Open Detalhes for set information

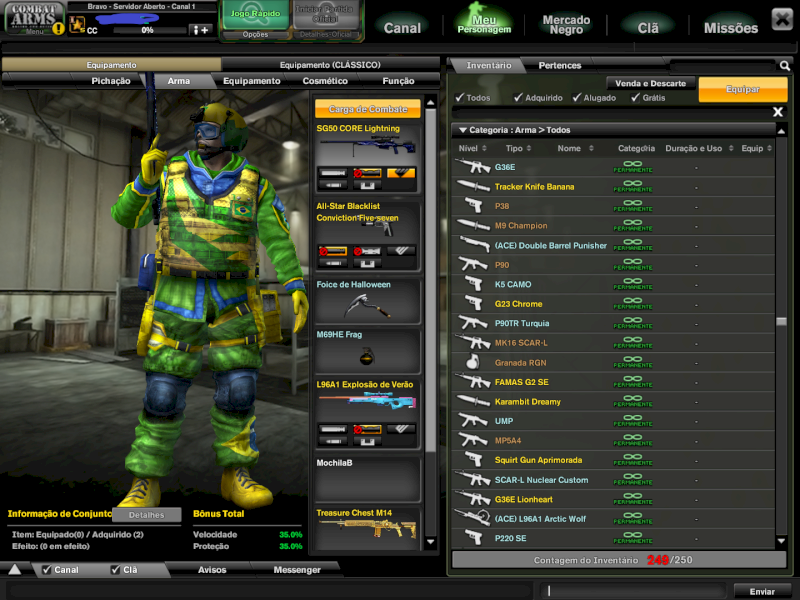[x=146, y=515]
